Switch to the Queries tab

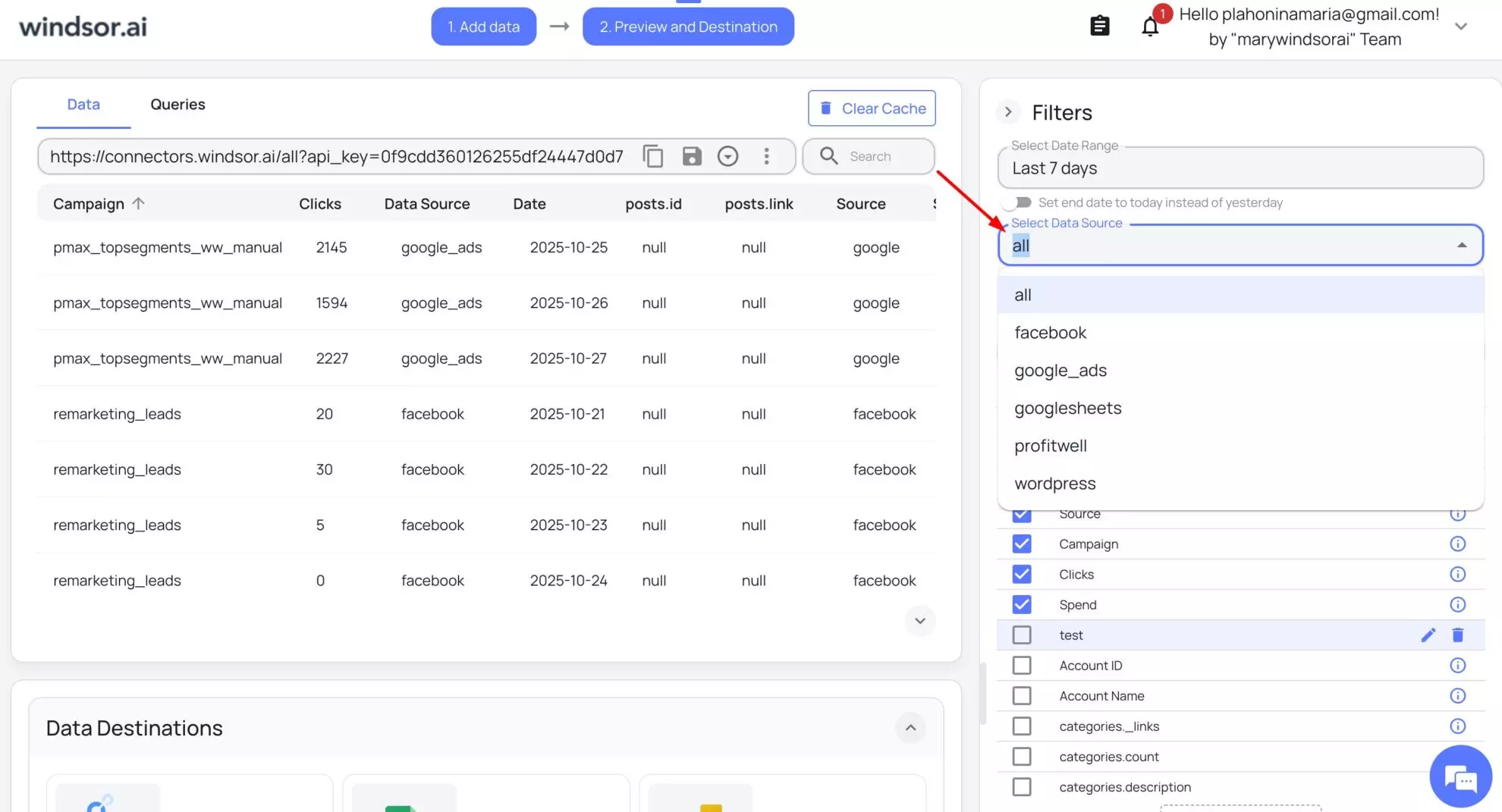(x=178, y=105)
